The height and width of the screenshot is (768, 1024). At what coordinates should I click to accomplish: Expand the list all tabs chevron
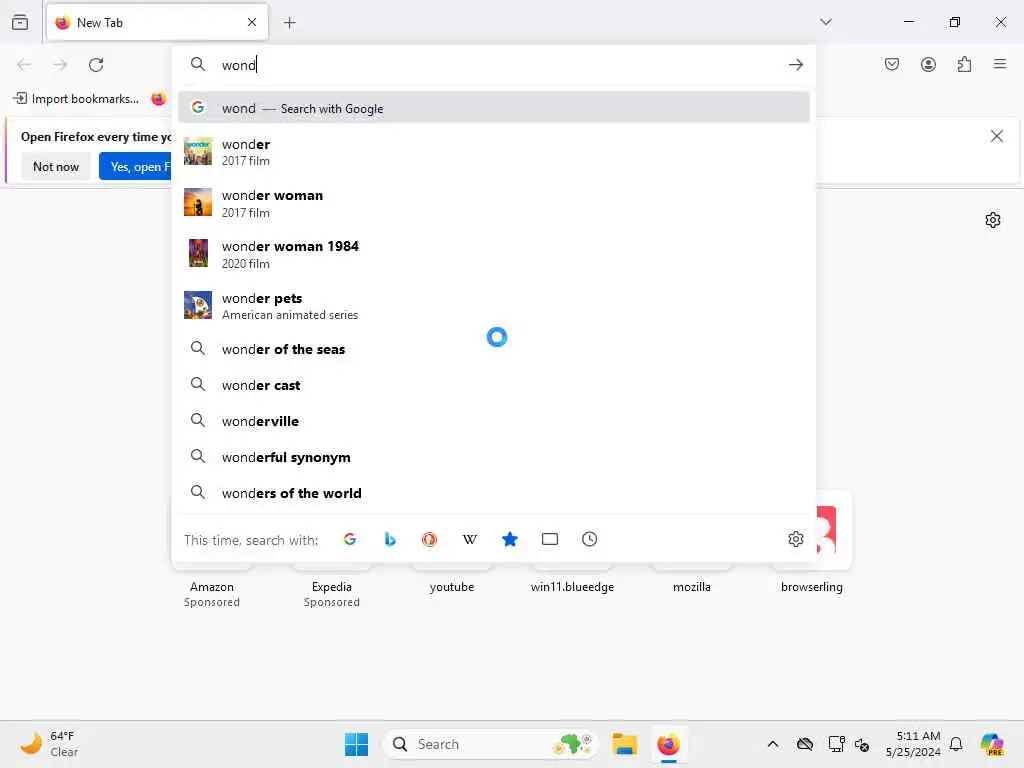[x=825, y=22]
